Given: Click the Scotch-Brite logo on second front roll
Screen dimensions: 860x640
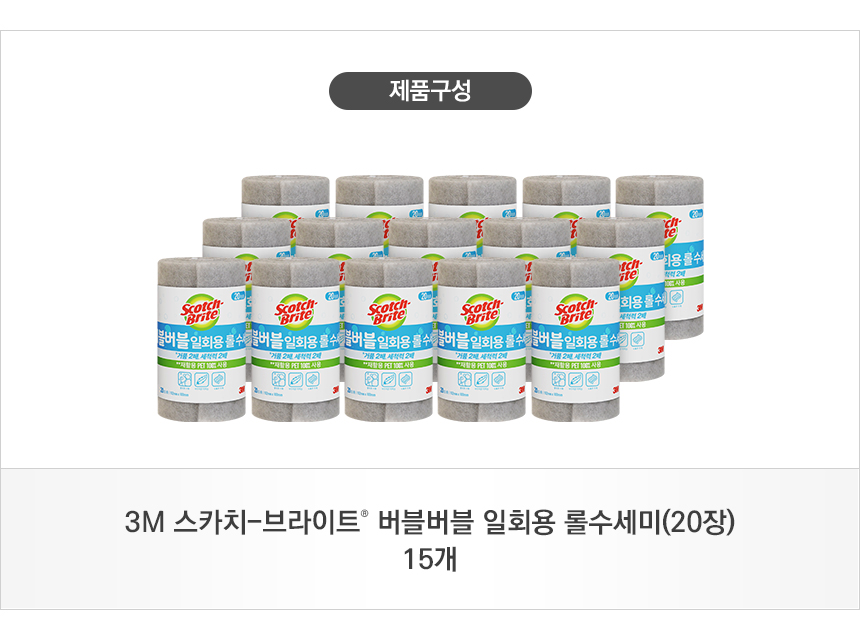Looking at the screenshot, I should (x=295, y=312).
